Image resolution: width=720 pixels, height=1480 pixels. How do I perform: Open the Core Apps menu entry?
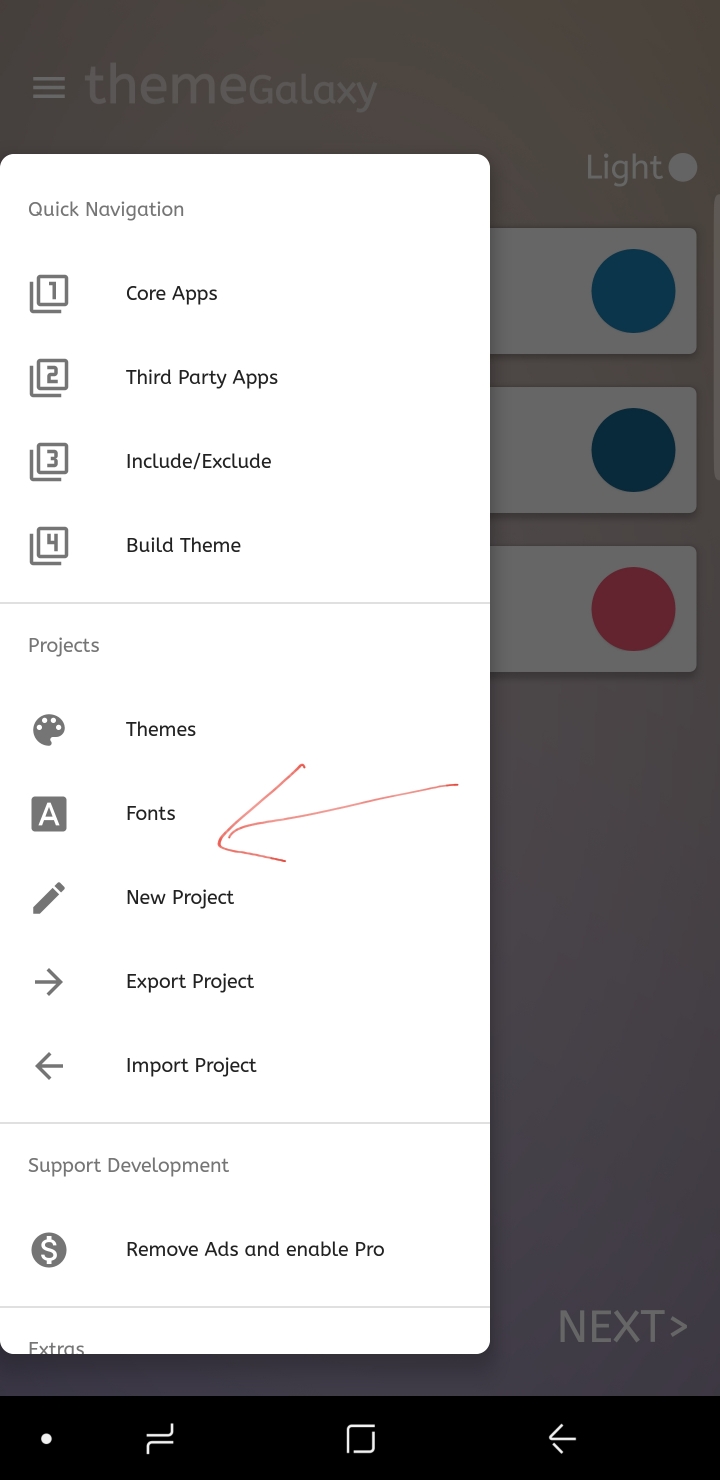tap(245, 293)
